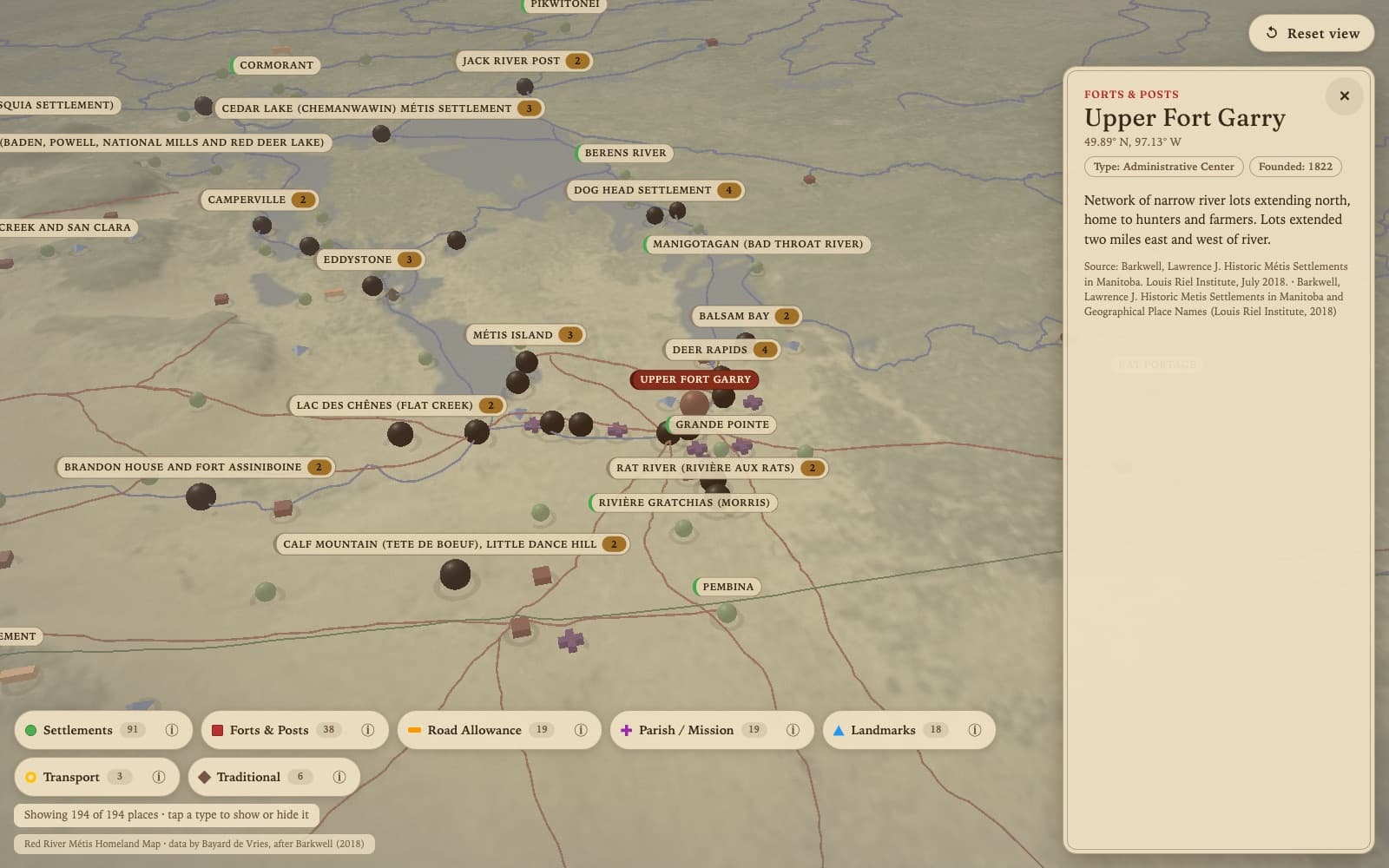Open the Cormorant settlement label
Screen dimensions: 1389x868
(x=275, y=65)
